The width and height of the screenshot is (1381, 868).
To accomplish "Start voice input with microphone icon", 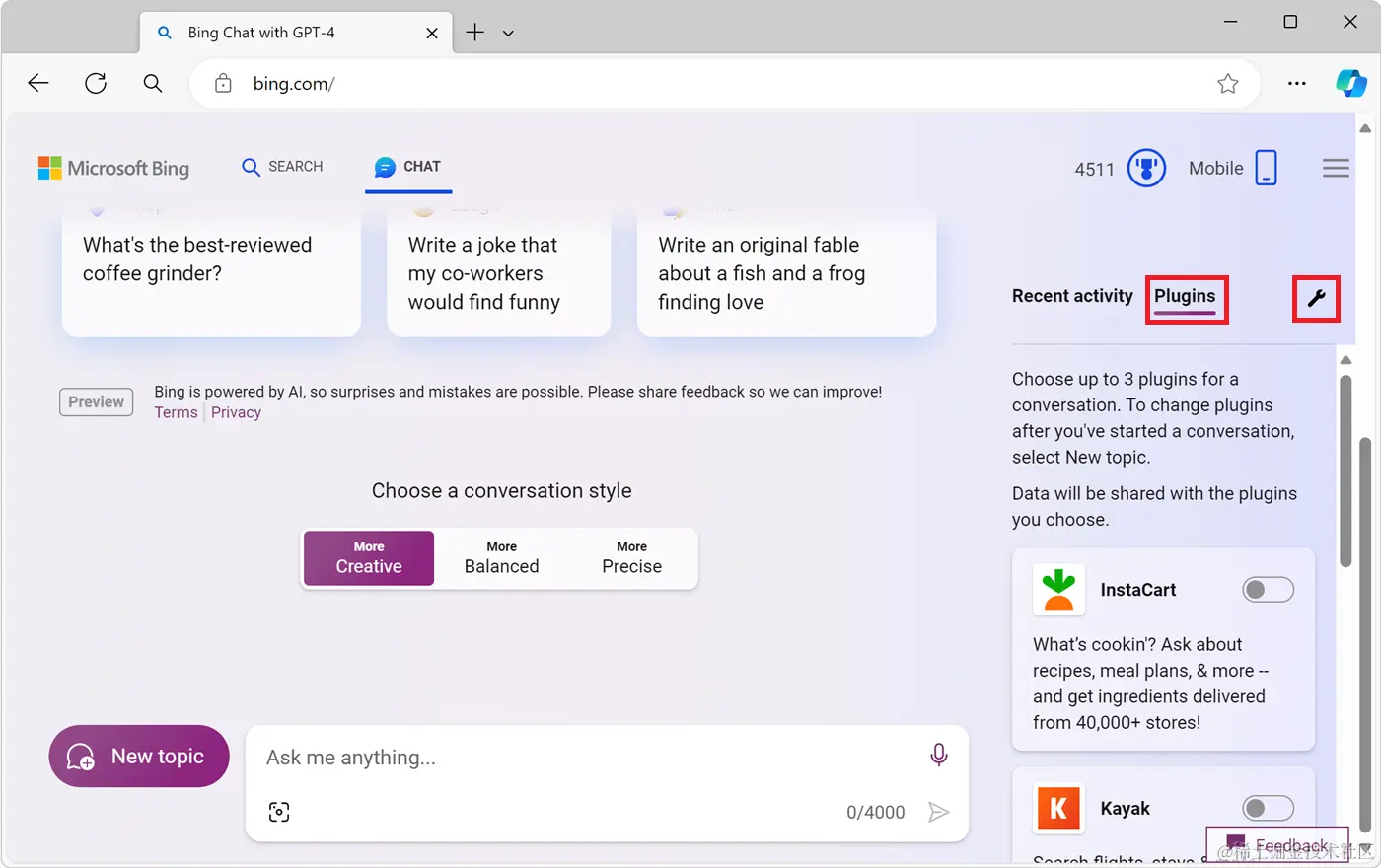I will point(939,755).
